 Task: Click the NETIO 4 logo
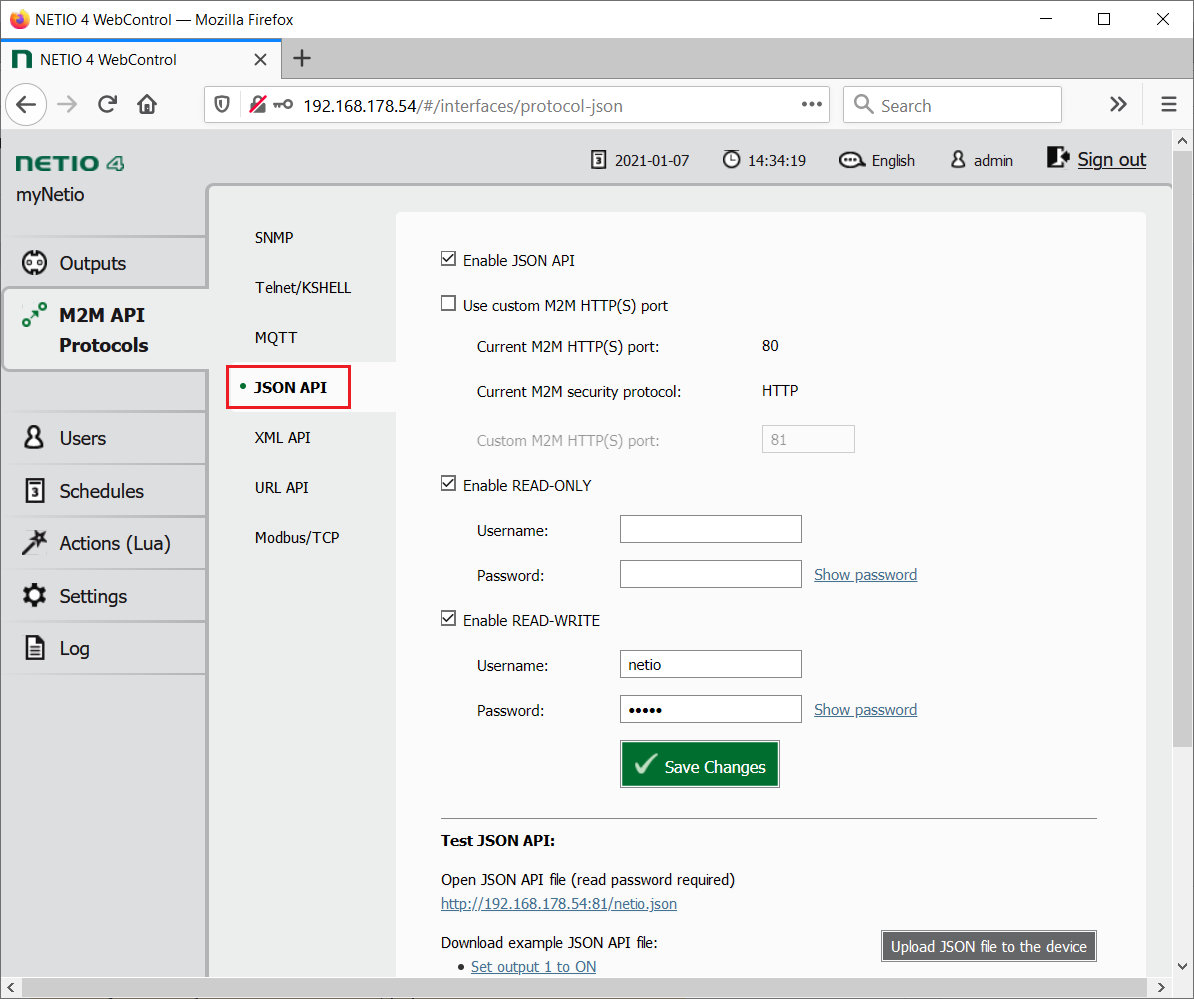[70, 163]
